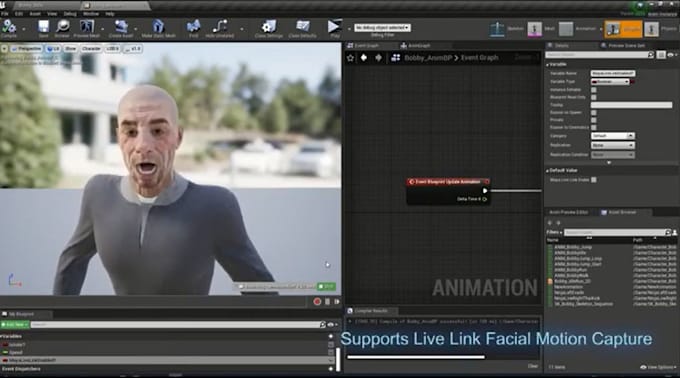Select the highlighted Blueprint mode icon
The width and height of the screenshot is (680, 378).
coord(613,29)
